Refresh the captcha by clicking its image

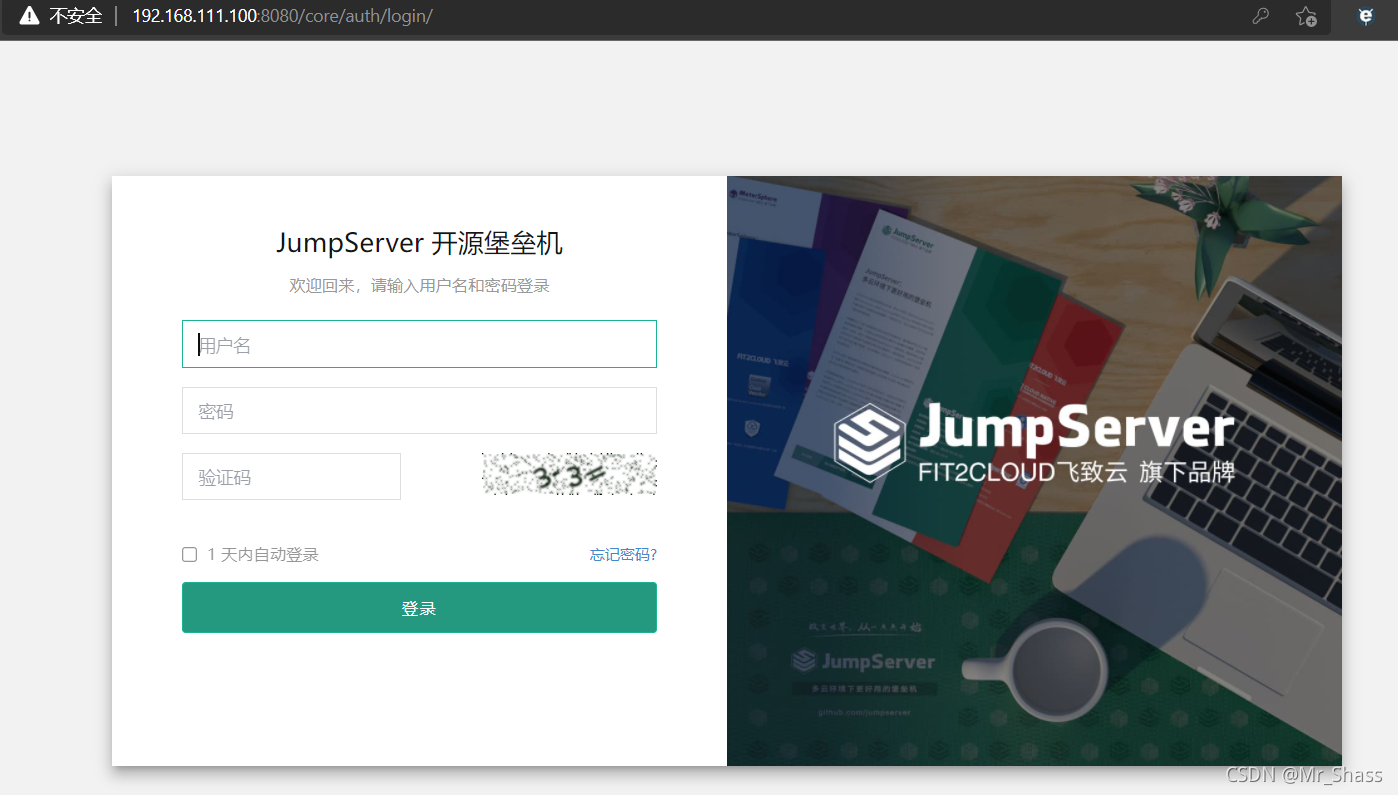[569, 474]
